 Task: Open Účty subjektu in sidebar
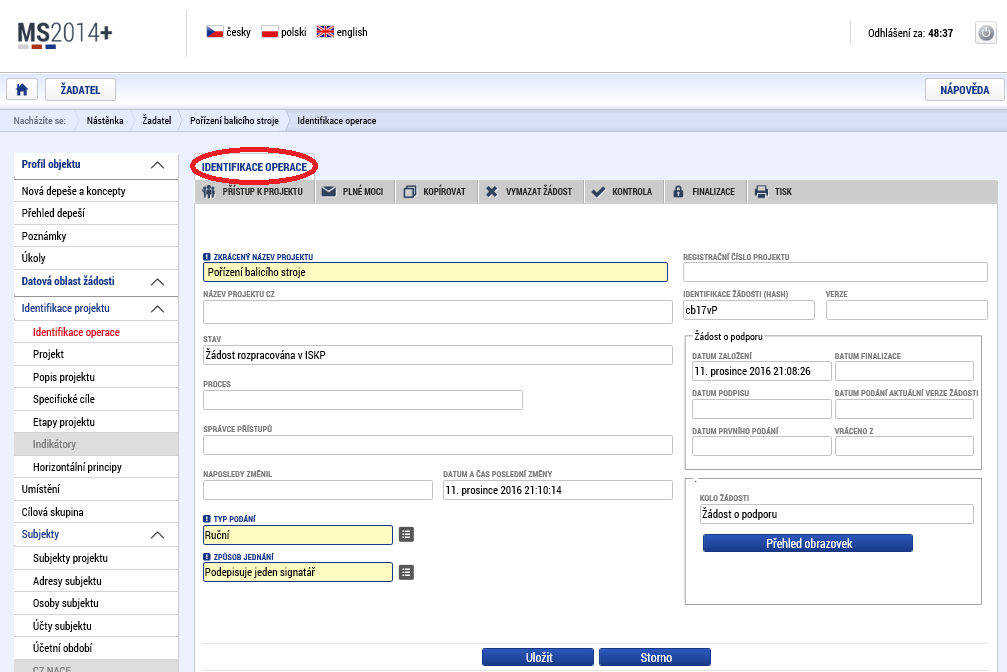pos(96,626)
